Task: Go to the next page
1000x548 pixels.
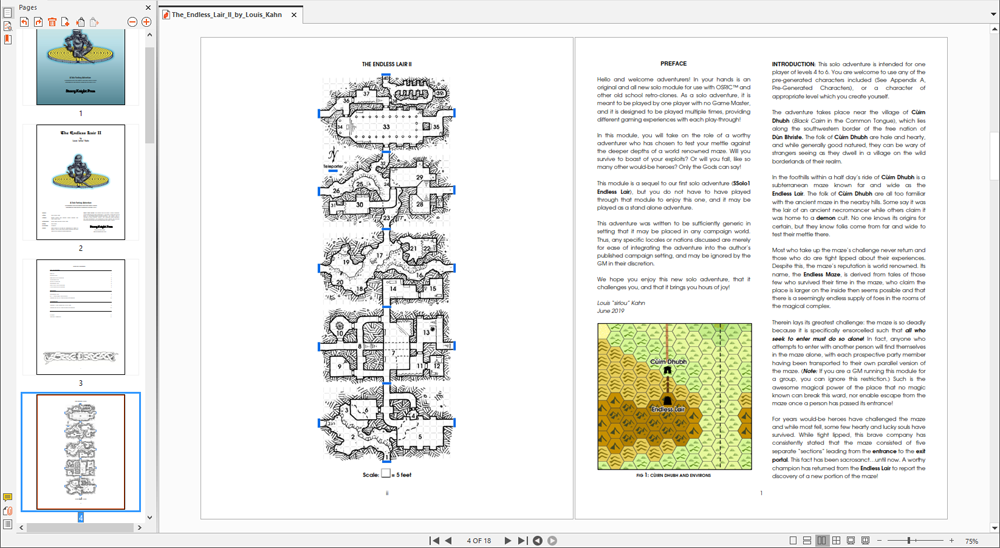Action: 507,541
